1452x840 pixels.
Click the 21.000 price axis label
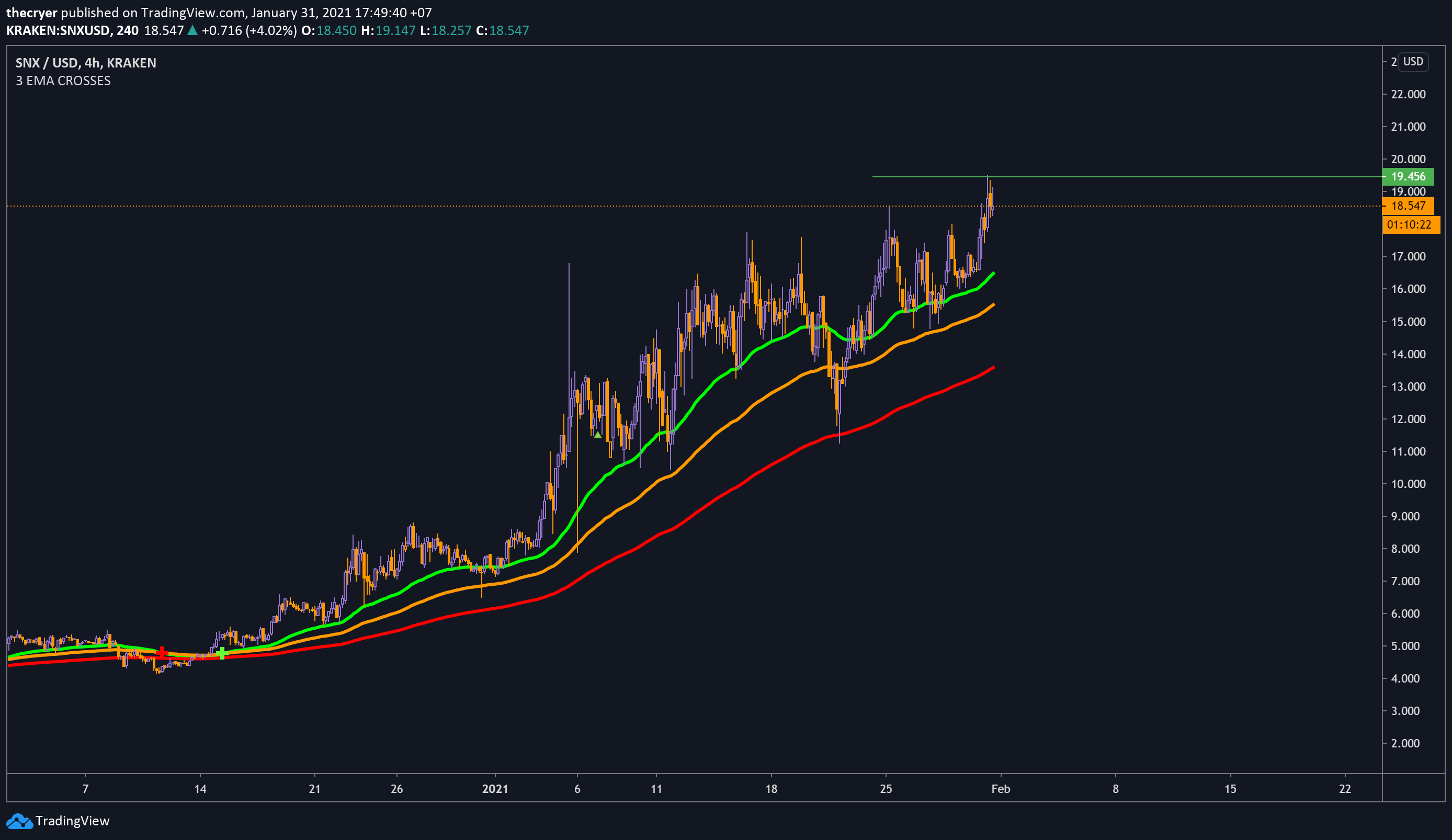[x=1408, y=127]
